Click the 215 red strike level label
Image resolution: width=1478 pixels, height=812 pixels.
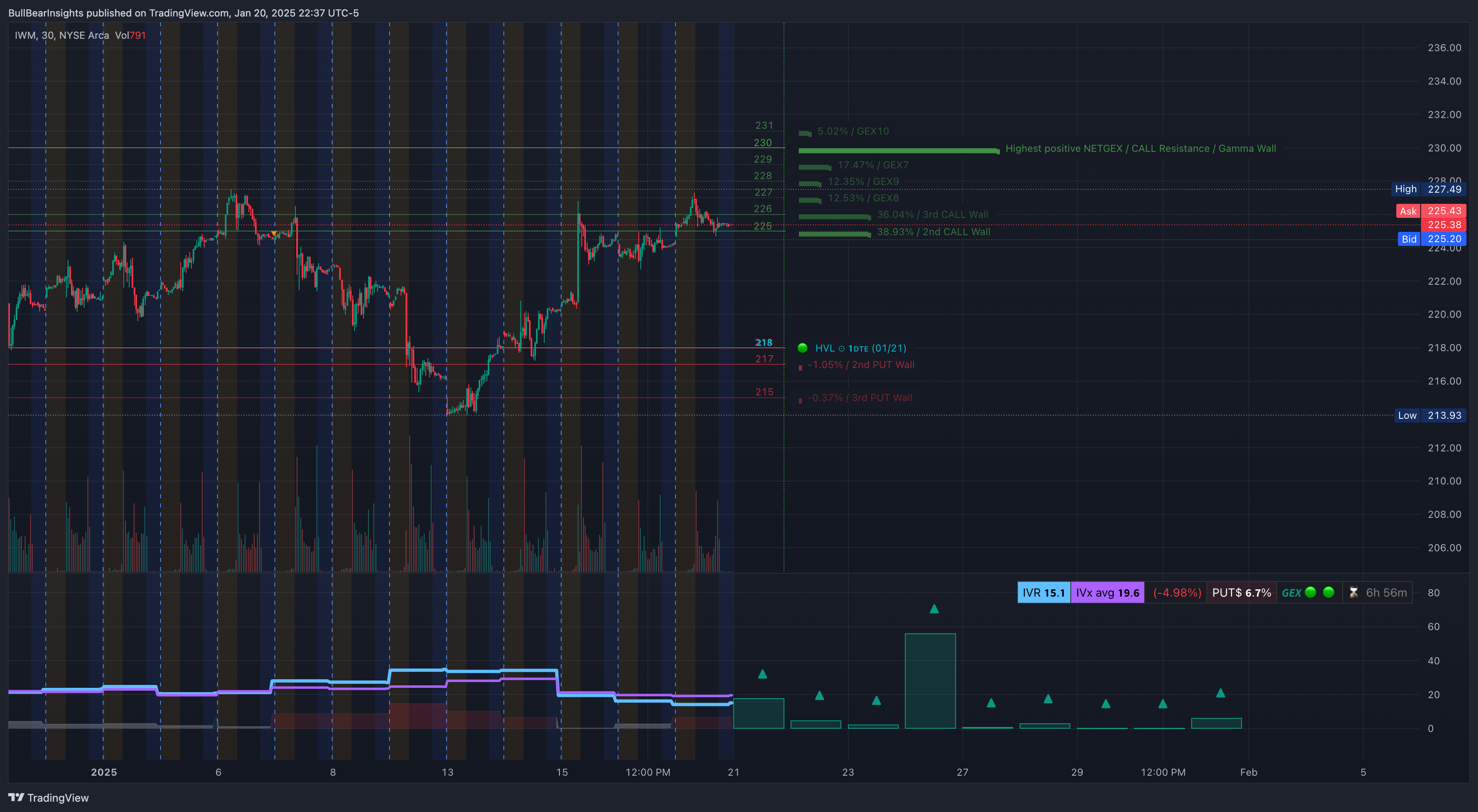[x=764, y=392]
